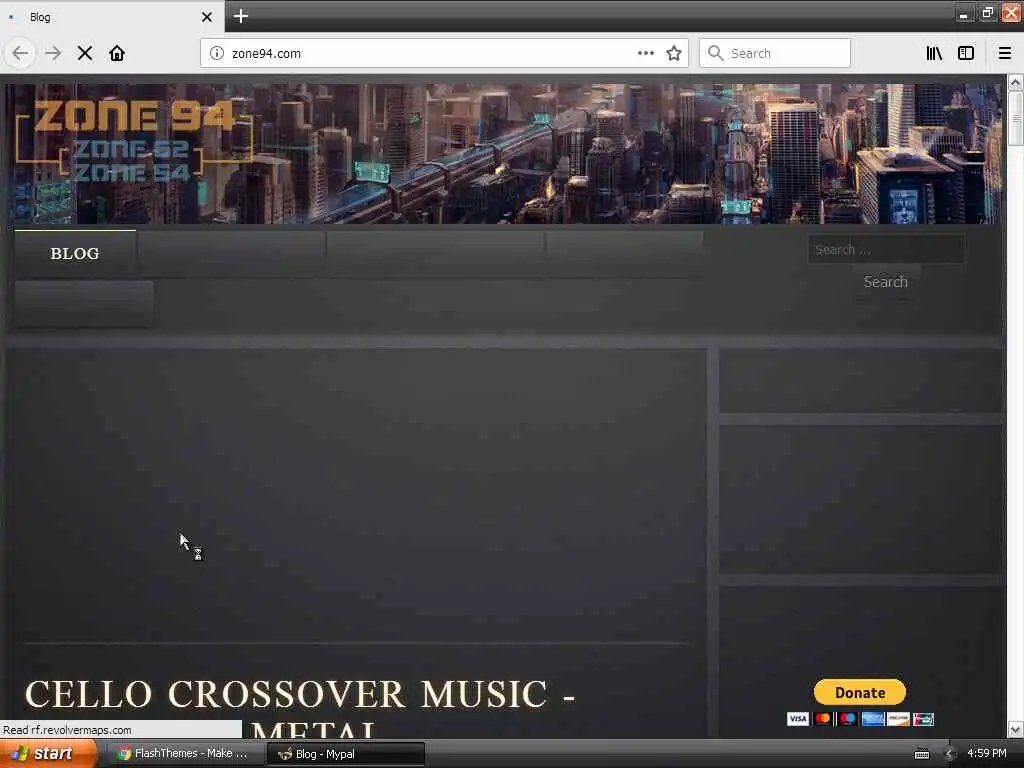Open the hamburger application menu

coord(1004,53)
